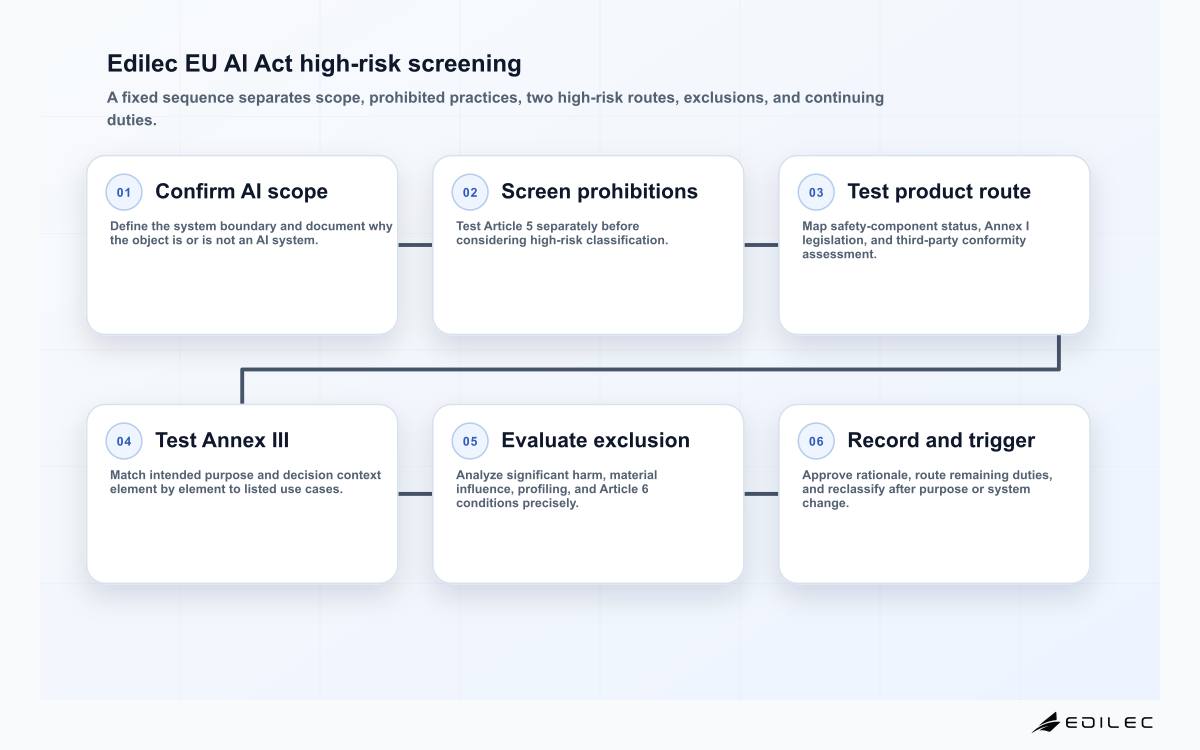Click the approve rationale description text
This screenshot has height=750, width=1200.
927,489
